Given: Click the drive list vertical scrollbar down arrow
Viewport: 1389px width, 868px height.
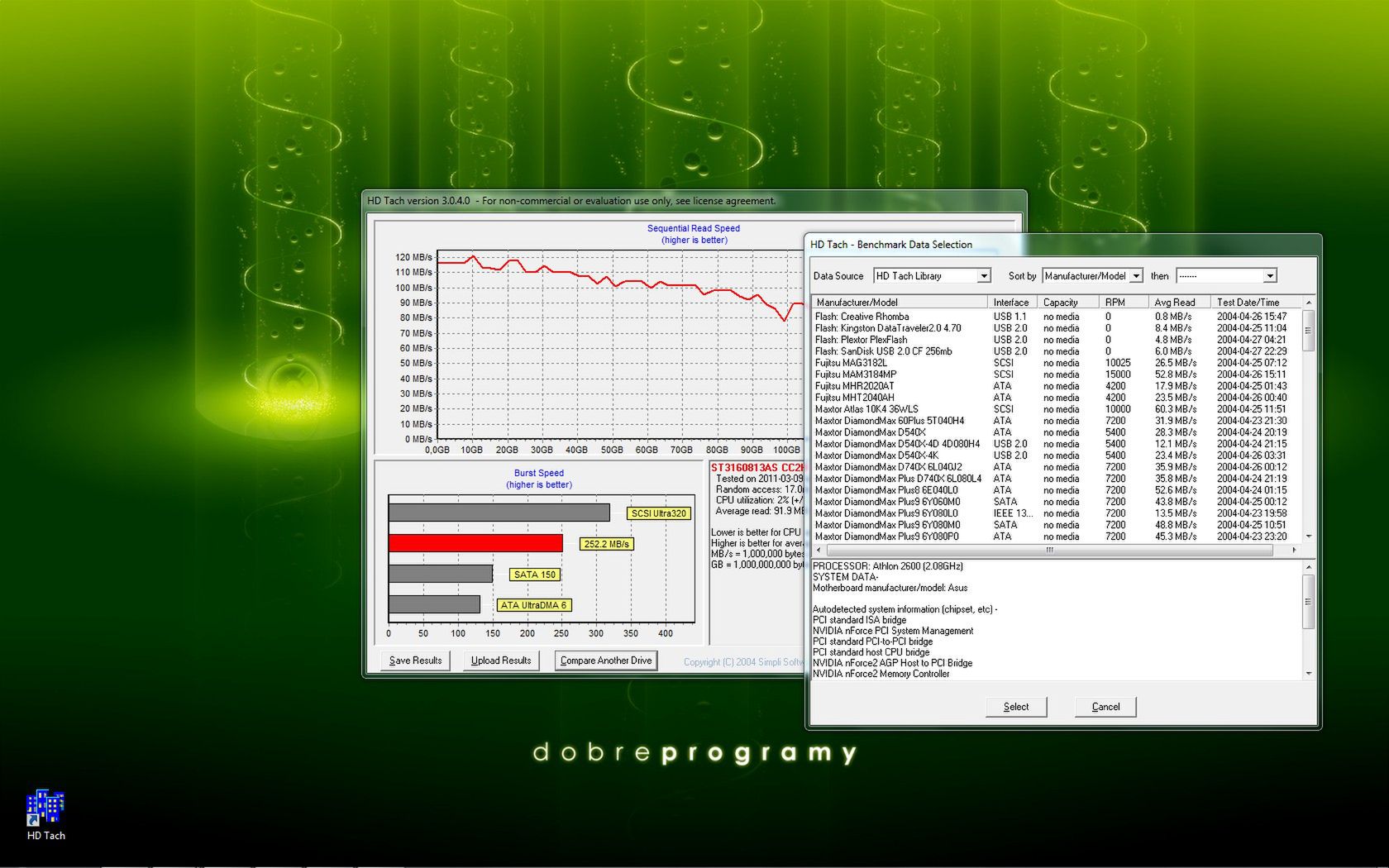Looking at the screenshot, I should (x=1308, y=537).
